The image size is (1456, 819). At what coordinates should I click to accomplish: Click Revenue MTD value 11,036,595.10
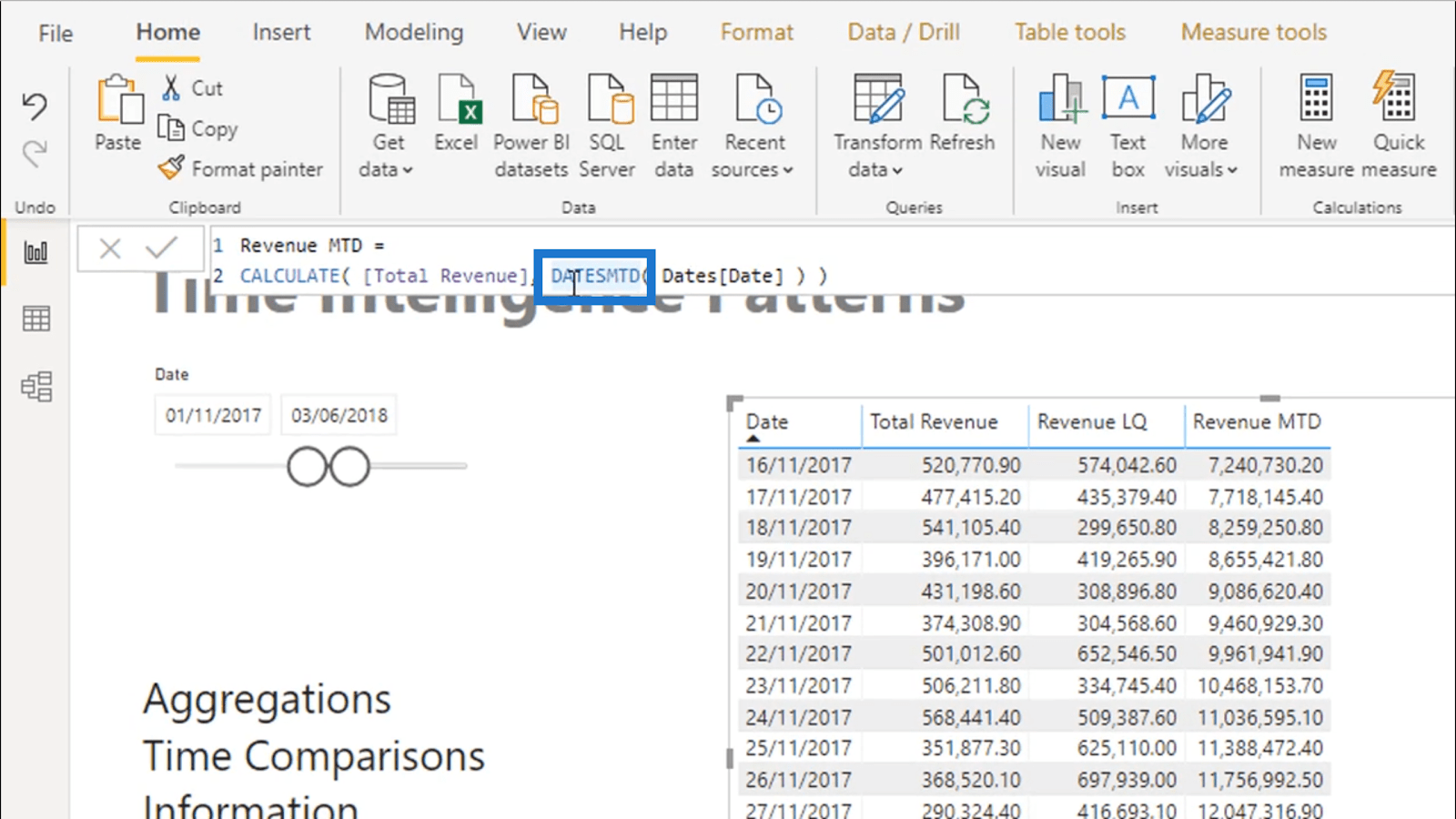[x=1260, y=718]
